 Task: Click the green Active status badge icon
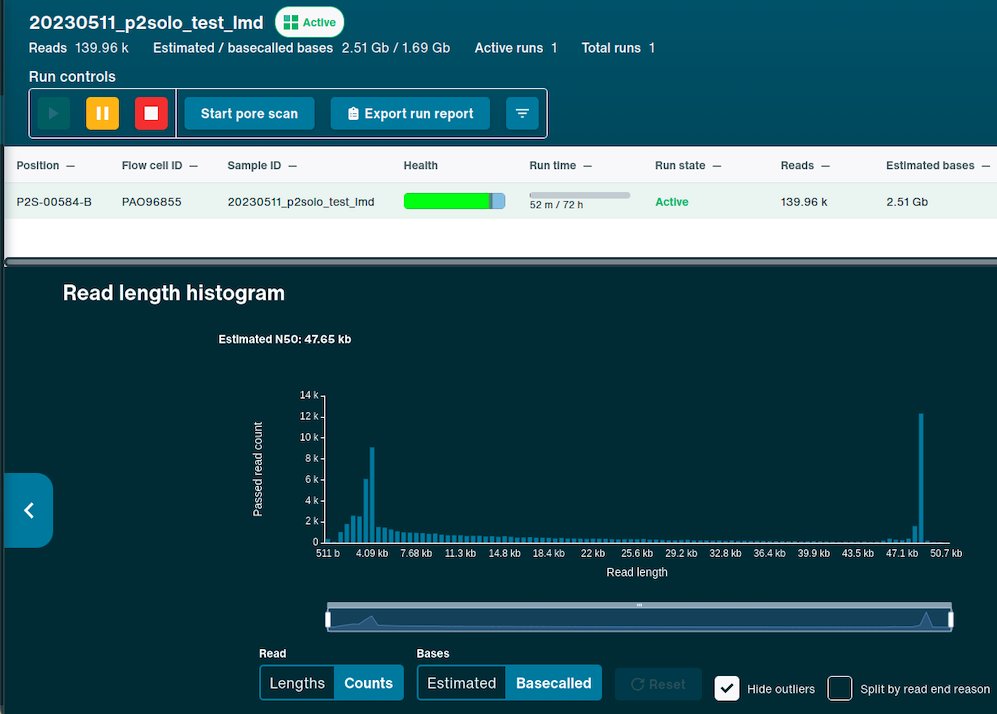pyautogui.click(x=288, y=21)
